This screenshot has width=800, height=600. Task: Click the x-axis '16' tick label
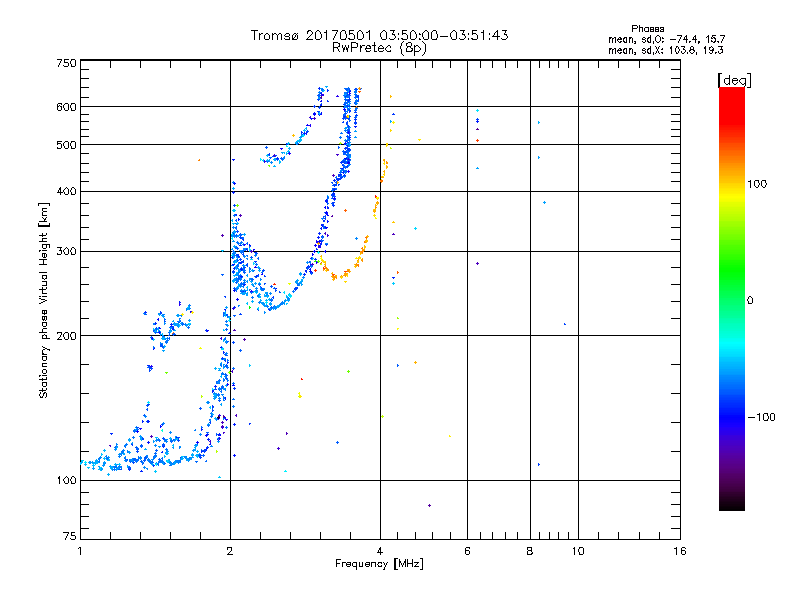pos(680,551)
